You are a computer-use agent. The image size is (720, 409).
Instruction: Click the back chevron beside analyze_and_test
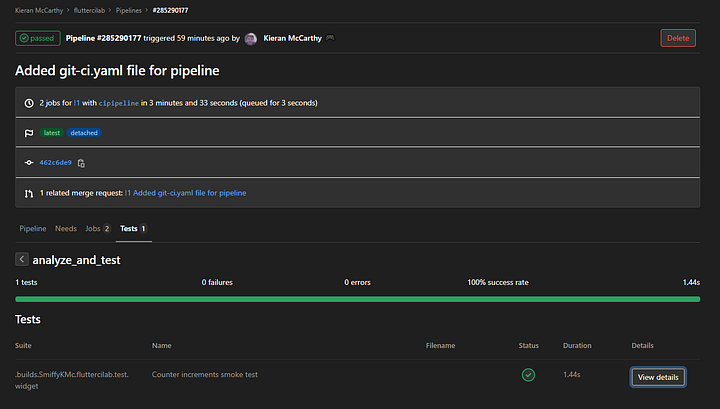(x=22, y=259)
